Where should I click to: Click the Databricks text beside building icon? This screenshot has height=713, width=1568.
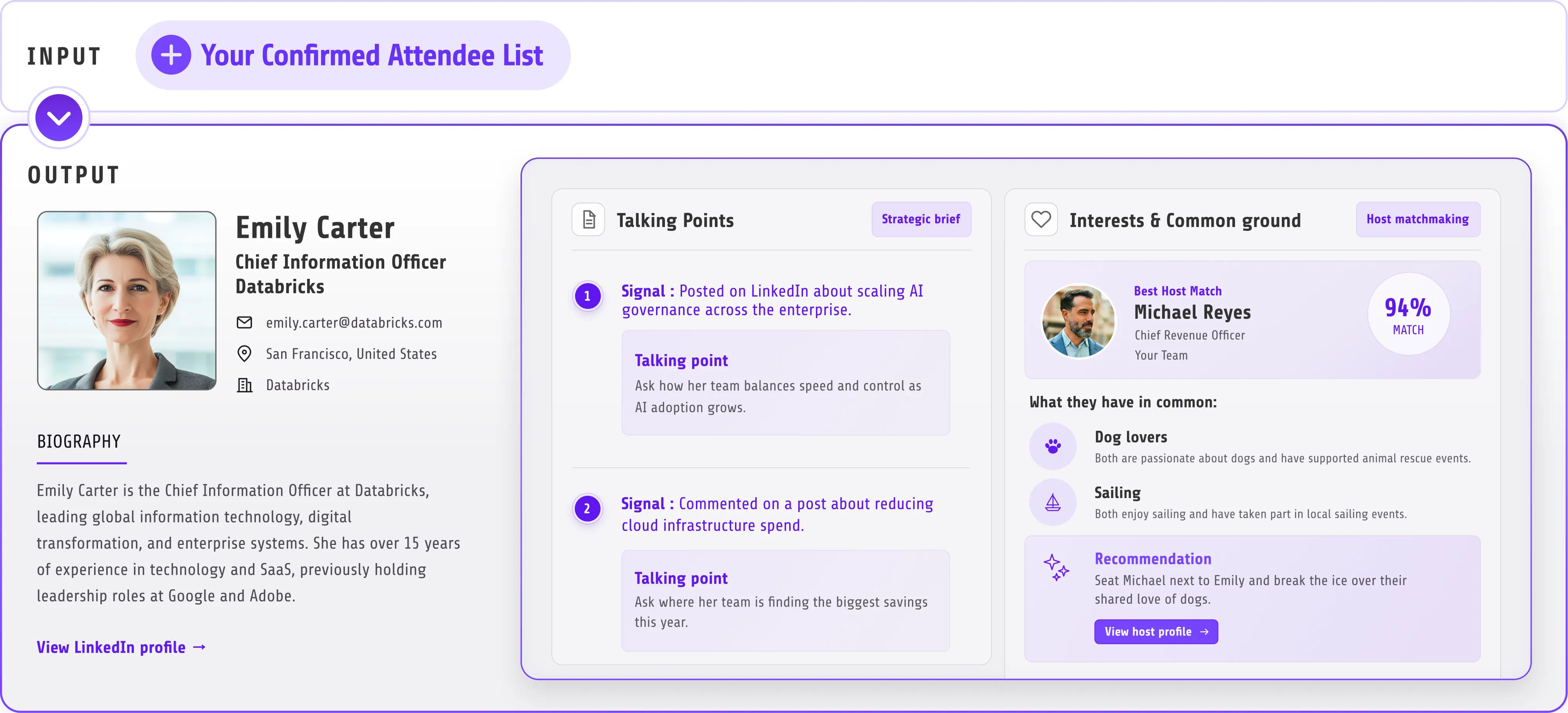point(298,385)
